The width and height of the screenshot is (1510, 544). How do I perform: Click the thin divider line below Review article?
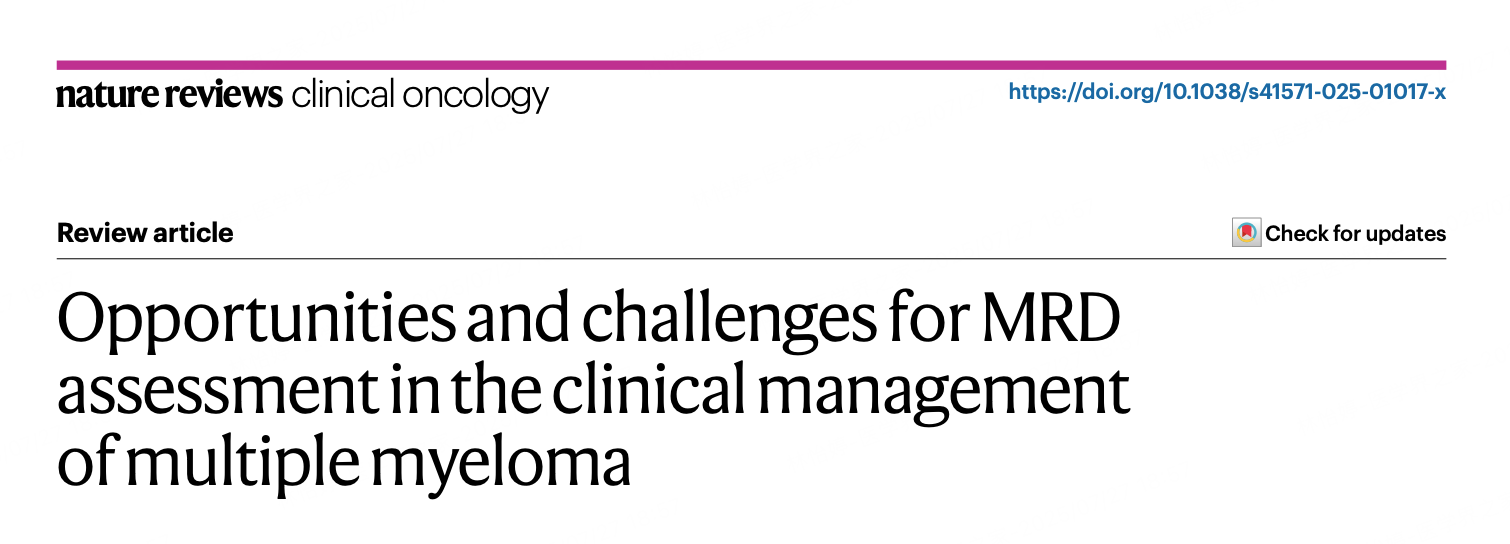(751, 258)
